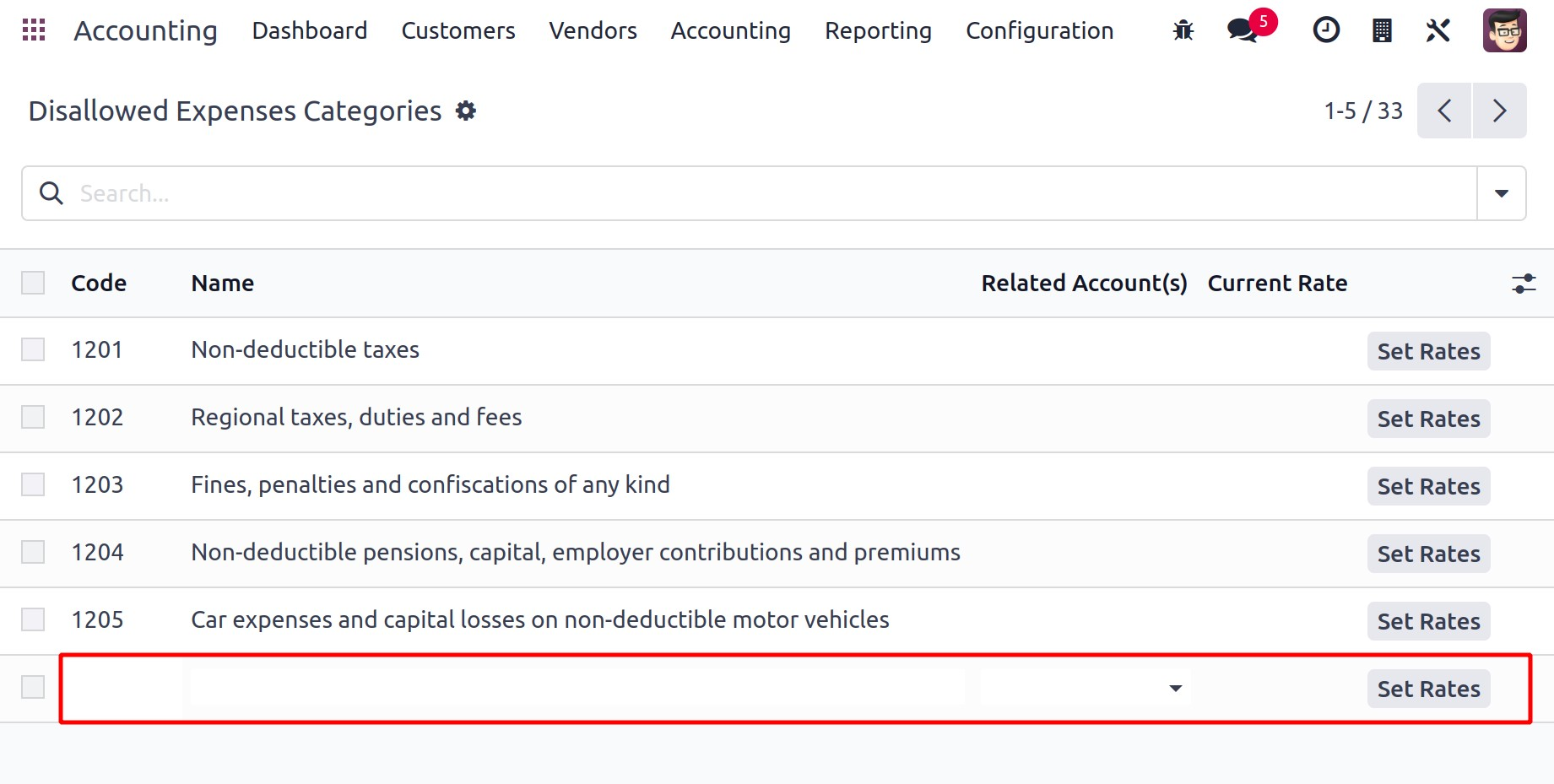Open the Related Account dropdown in new row

pyautogui.click(x=1175, y=689)
